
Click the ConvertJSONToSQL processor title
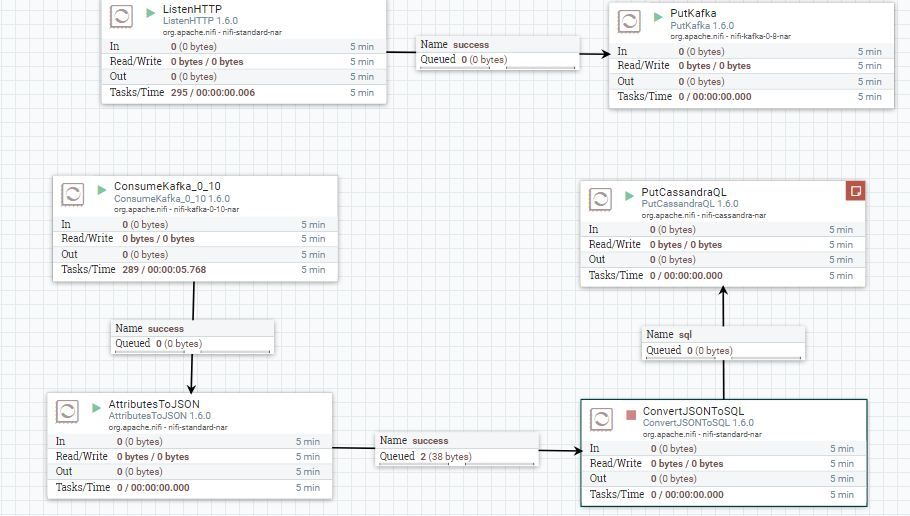(693, 411)
